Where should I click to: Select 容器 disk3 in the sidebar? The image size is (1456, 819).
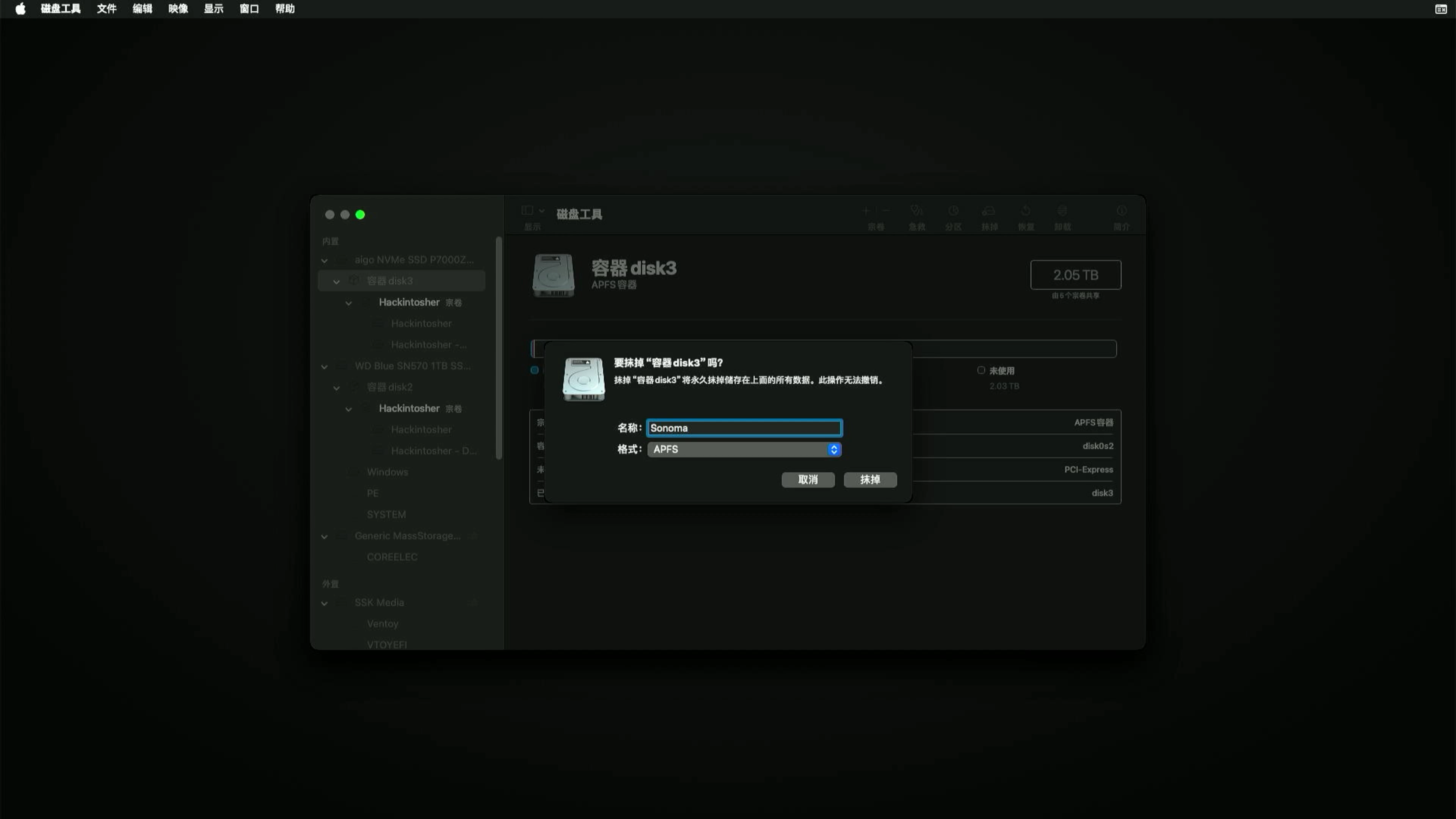401,281
